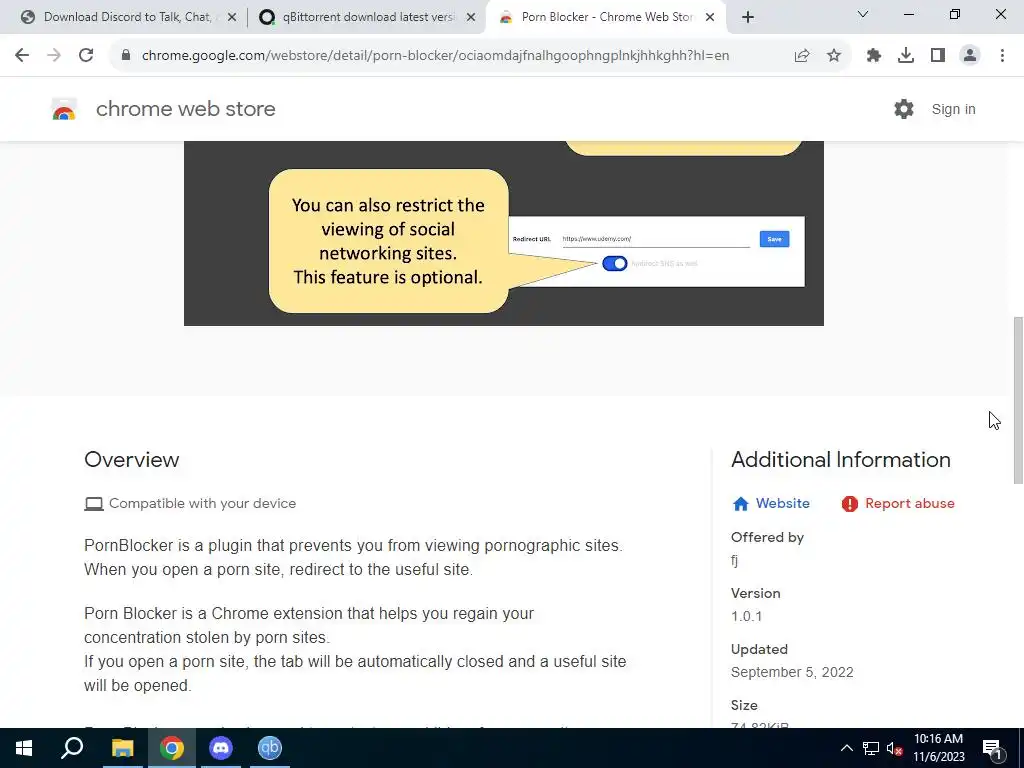Show hidden system tray icons
Viewport: 1024px width, 768px height.
pyautogui.click(x=846, y=748)
